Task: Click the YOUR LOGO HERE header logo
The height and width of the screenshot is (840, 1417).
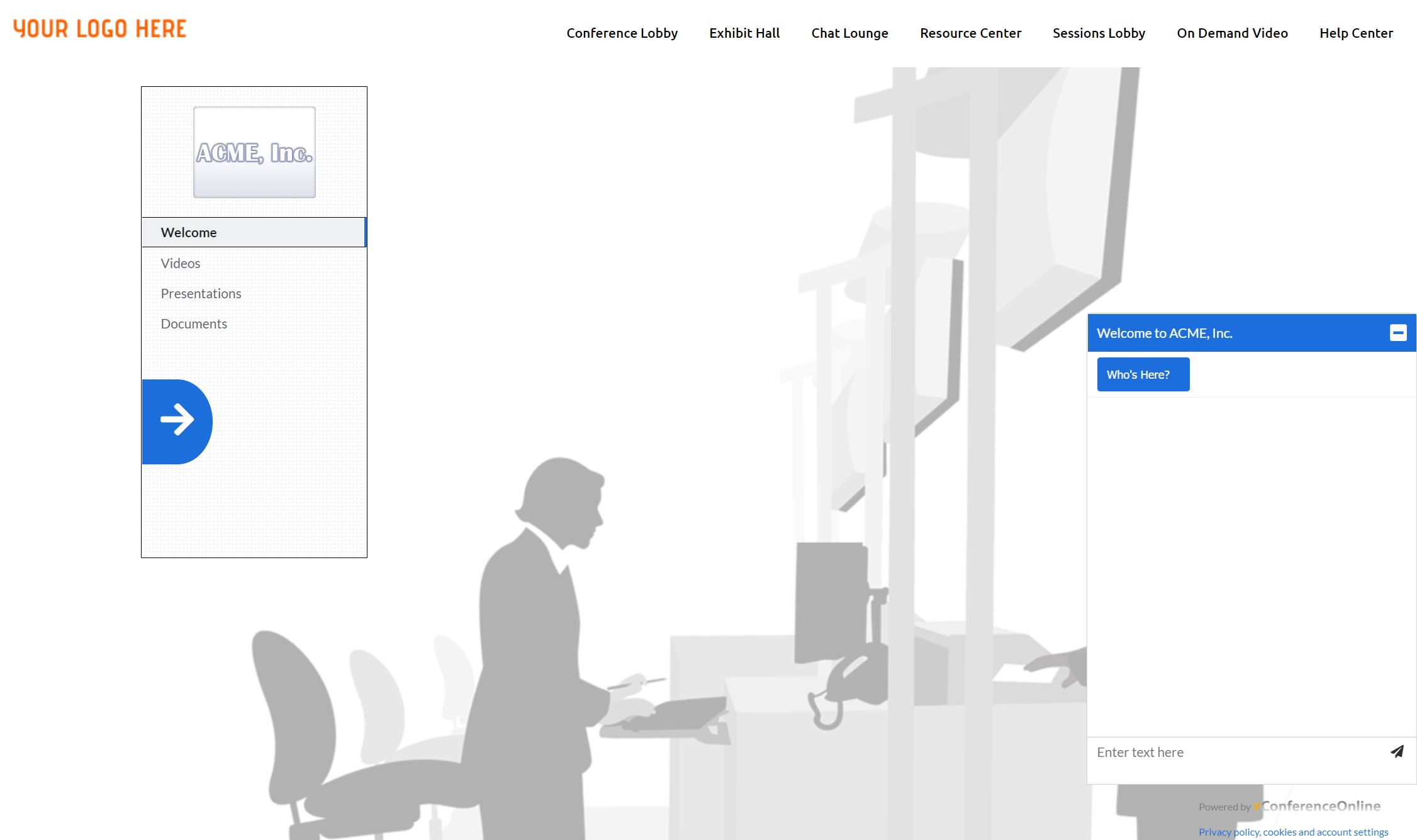Action: pyautogui.click(x=99, y=29)
